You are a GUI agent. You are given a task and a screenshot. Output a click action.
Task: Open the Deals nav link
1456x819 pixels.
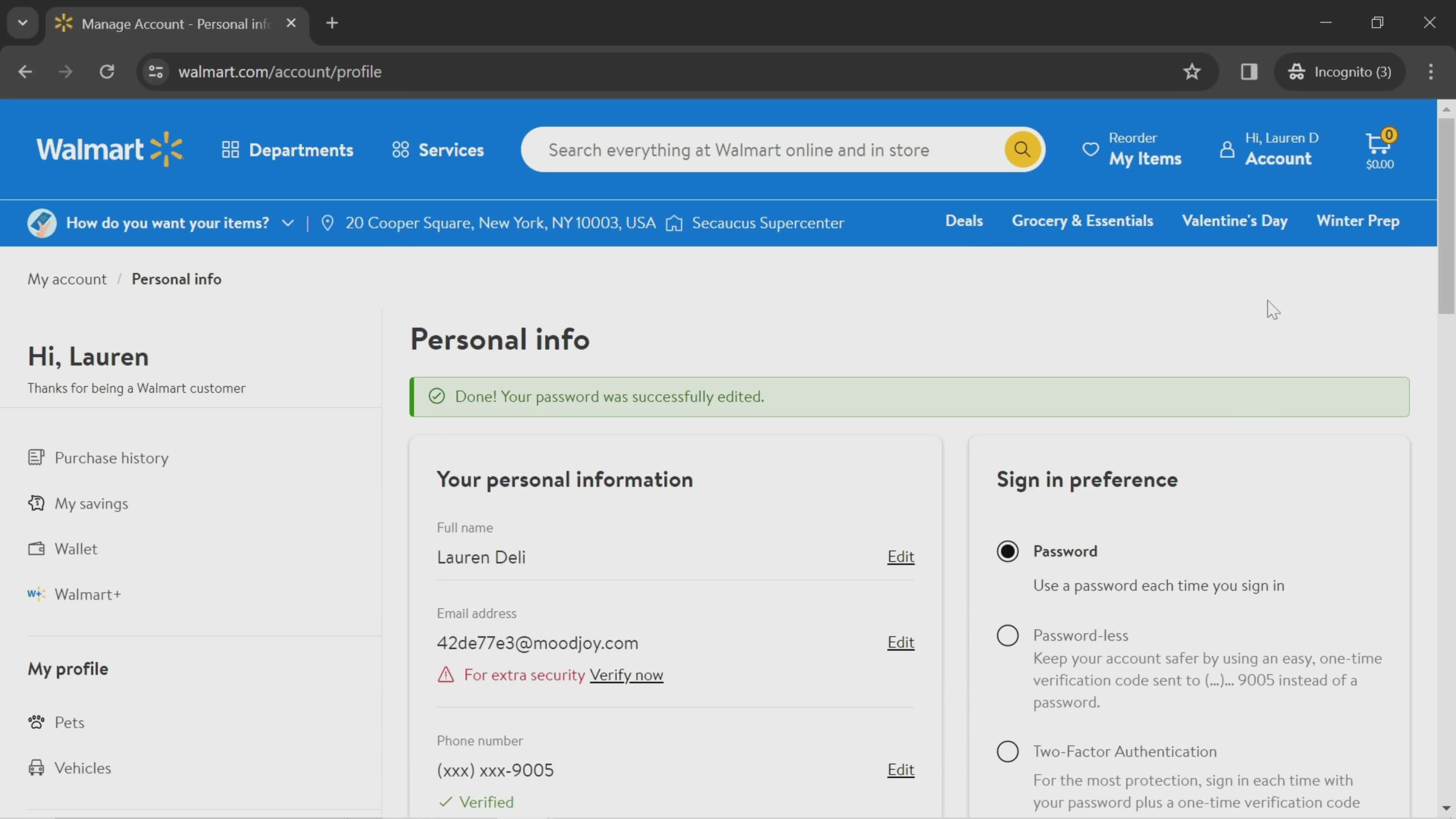click(964, 221)
